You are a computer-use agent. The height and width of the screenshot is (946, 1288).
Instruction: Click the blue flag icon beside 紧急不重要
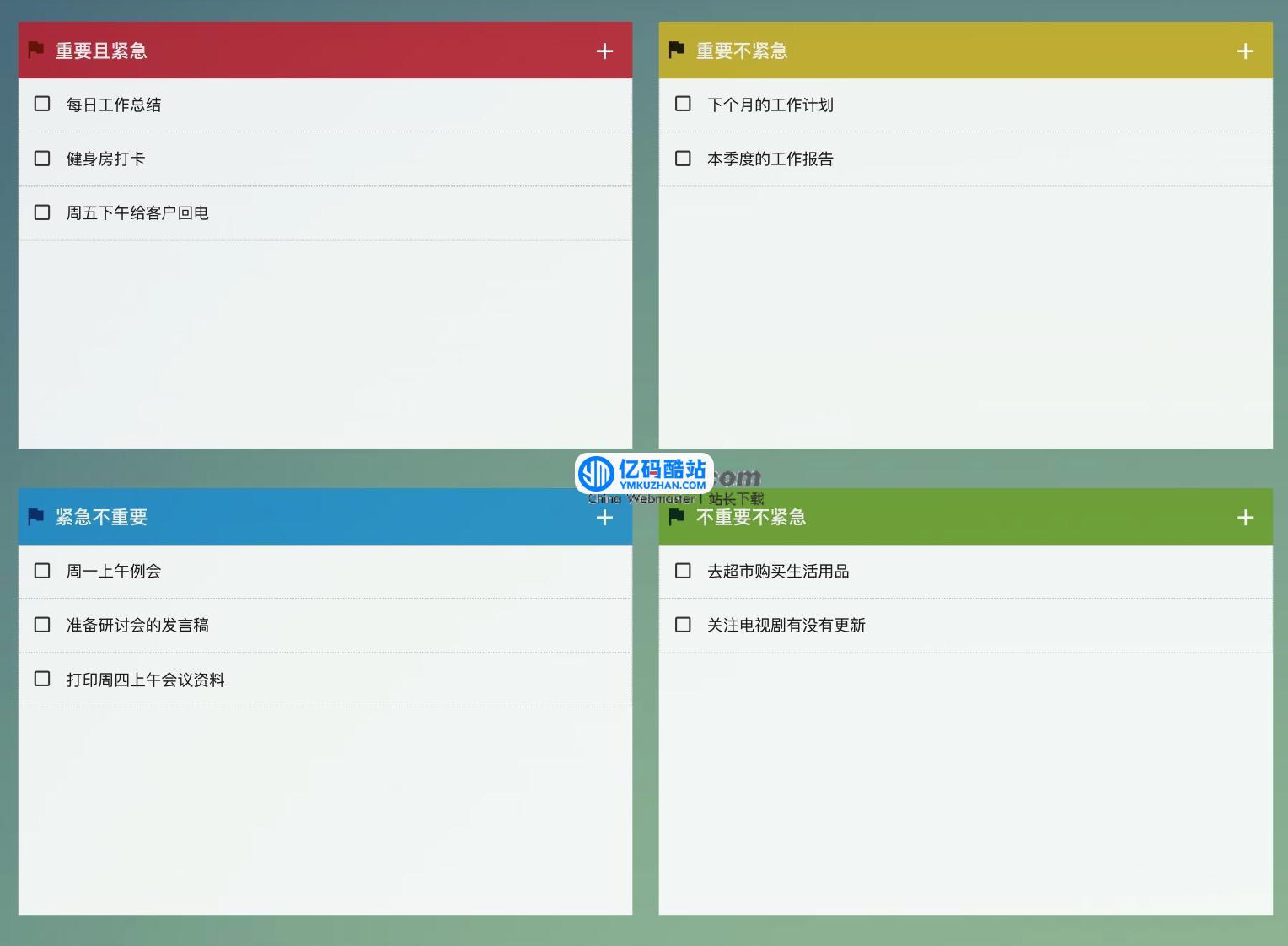point(36,516)
